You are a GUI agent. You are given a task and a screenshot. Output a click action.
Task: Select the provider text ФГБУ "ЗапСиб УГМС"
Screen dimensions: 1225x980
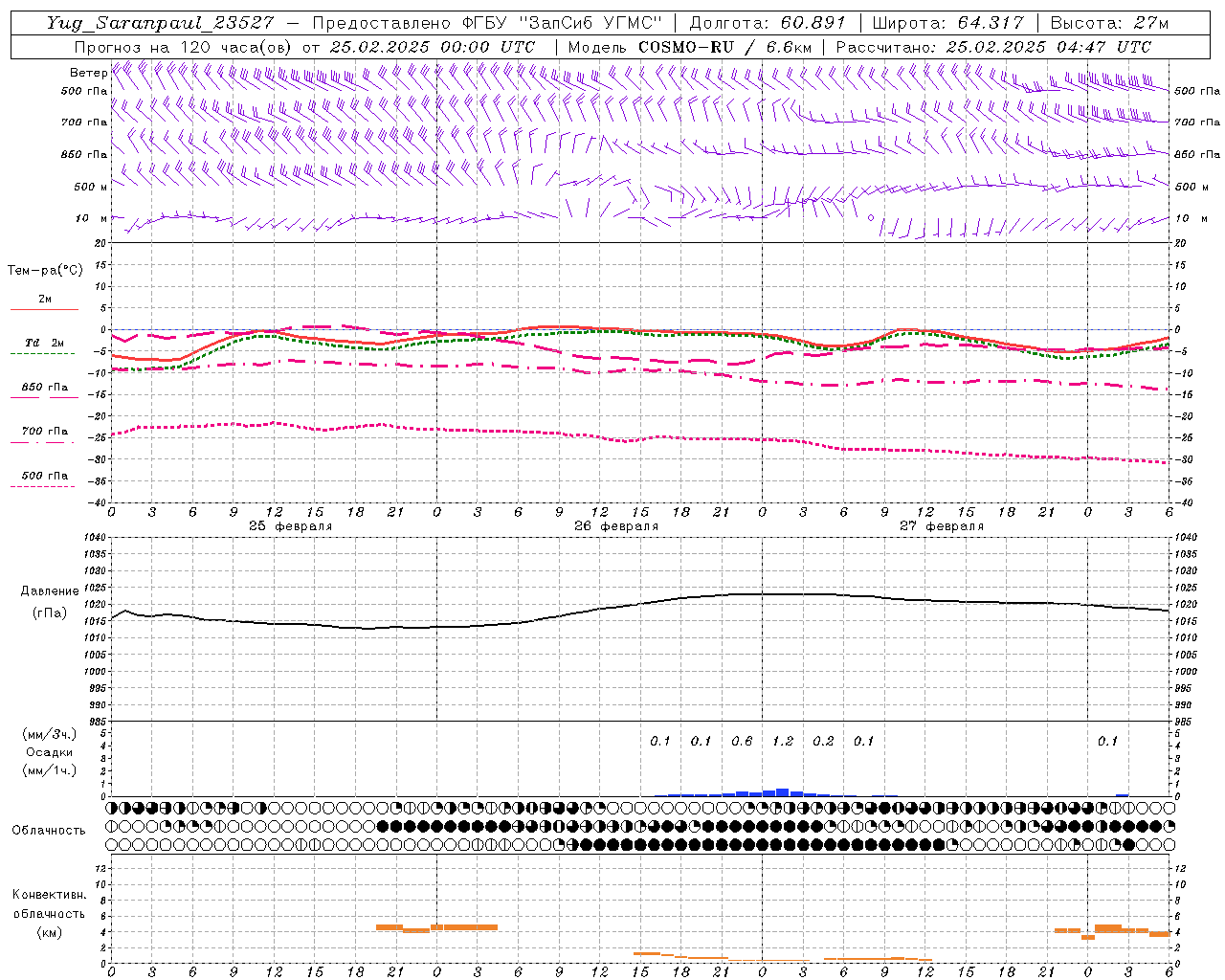563,23
